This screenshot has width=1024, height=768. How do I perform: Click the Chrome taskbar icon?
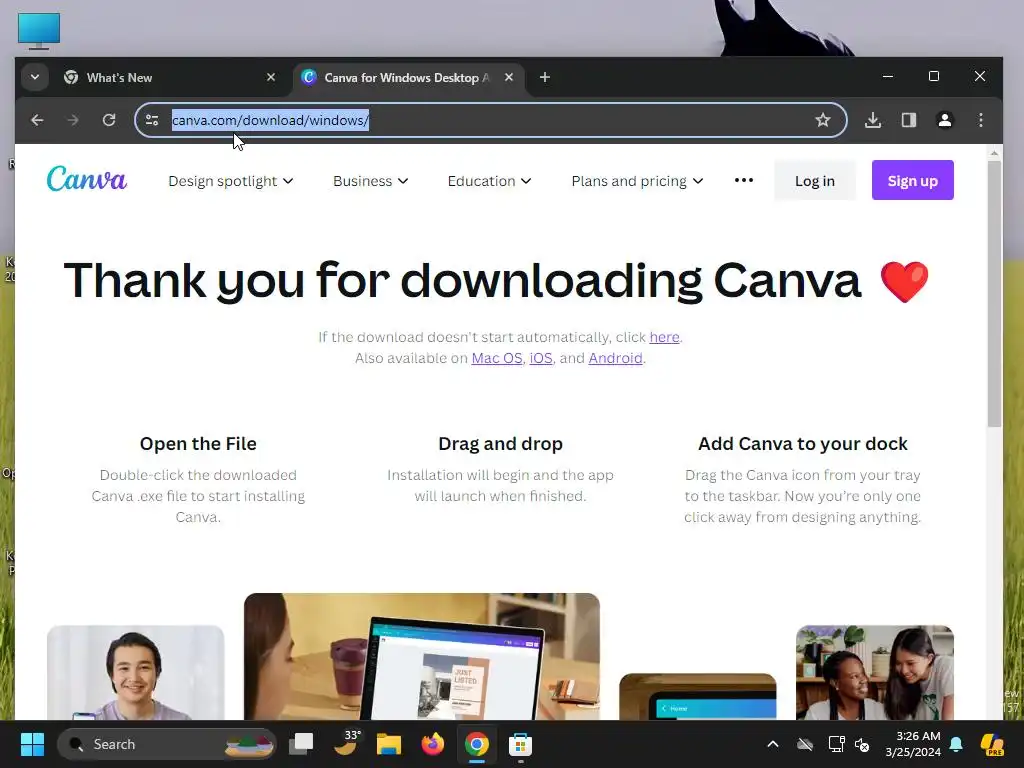477,744
